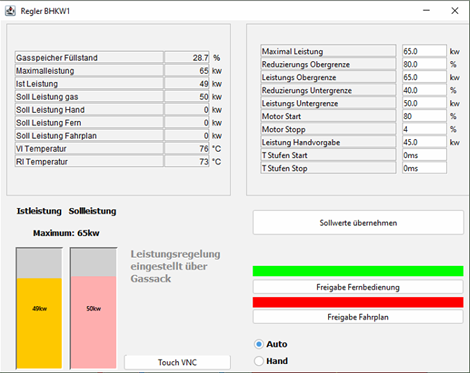This screenshot has height=373, width=470.
Task: Click the Motor Start label
Action: point(328,116)
